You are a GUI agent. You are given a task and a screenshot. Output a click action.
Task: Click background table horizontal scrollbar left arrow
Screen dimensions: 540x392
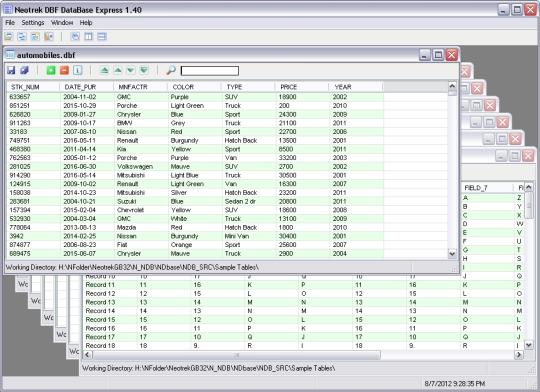[x=87, y=354]
